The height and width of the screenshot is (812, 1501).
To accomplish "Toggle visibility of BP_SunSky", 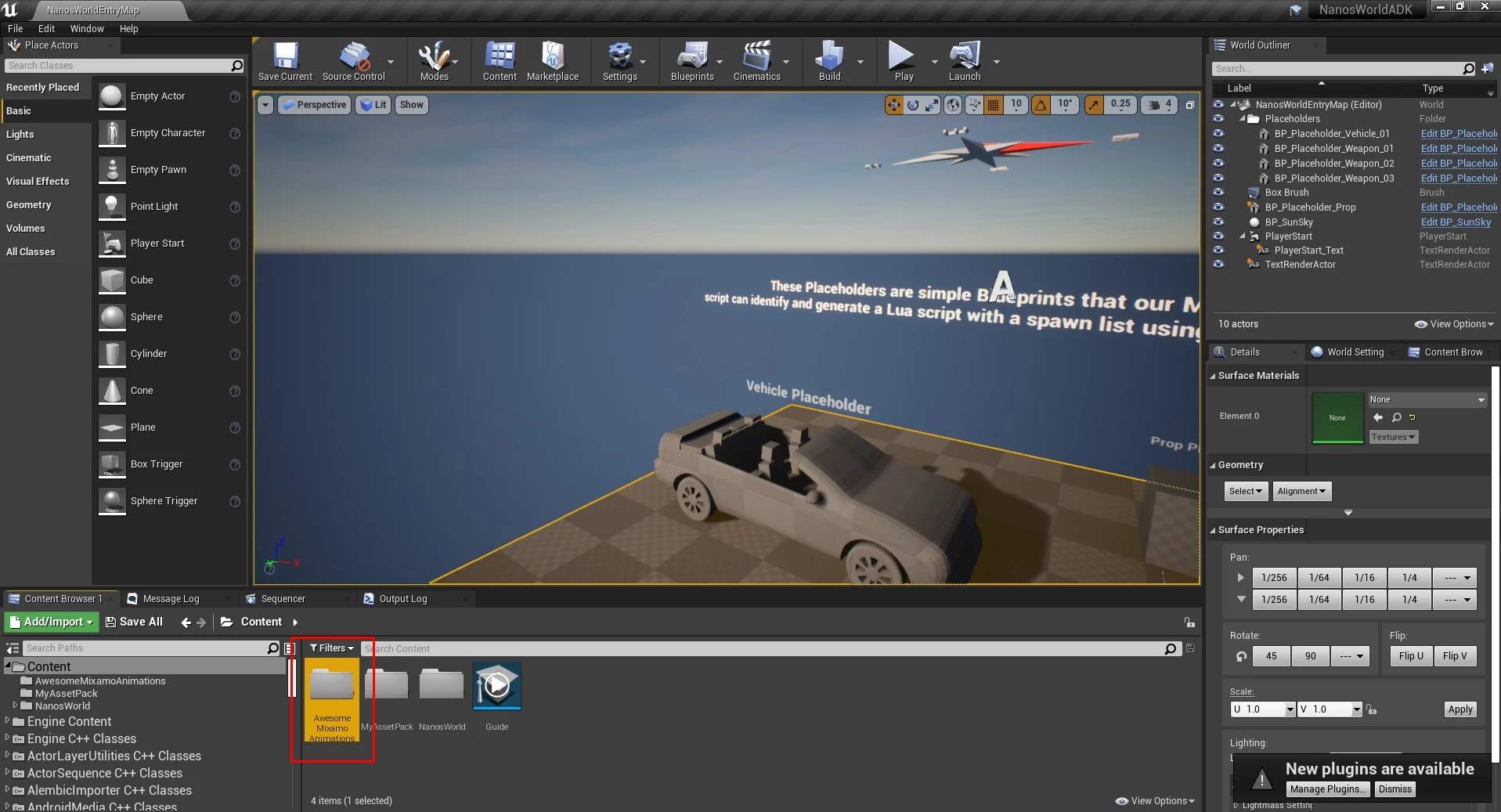I will point(1218,222).
